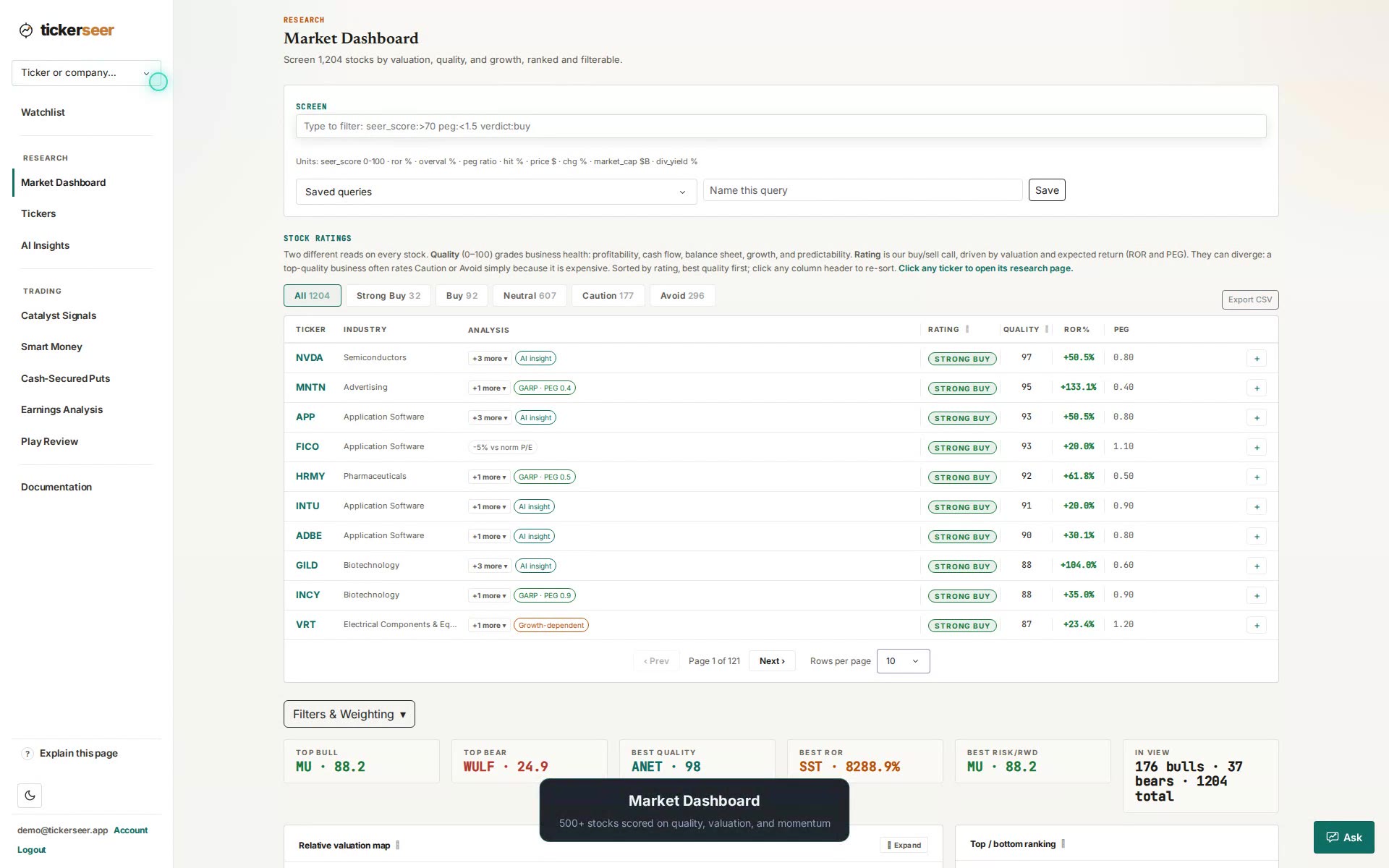Open Watchlist in the sidebar

click(x=43, y=112)
